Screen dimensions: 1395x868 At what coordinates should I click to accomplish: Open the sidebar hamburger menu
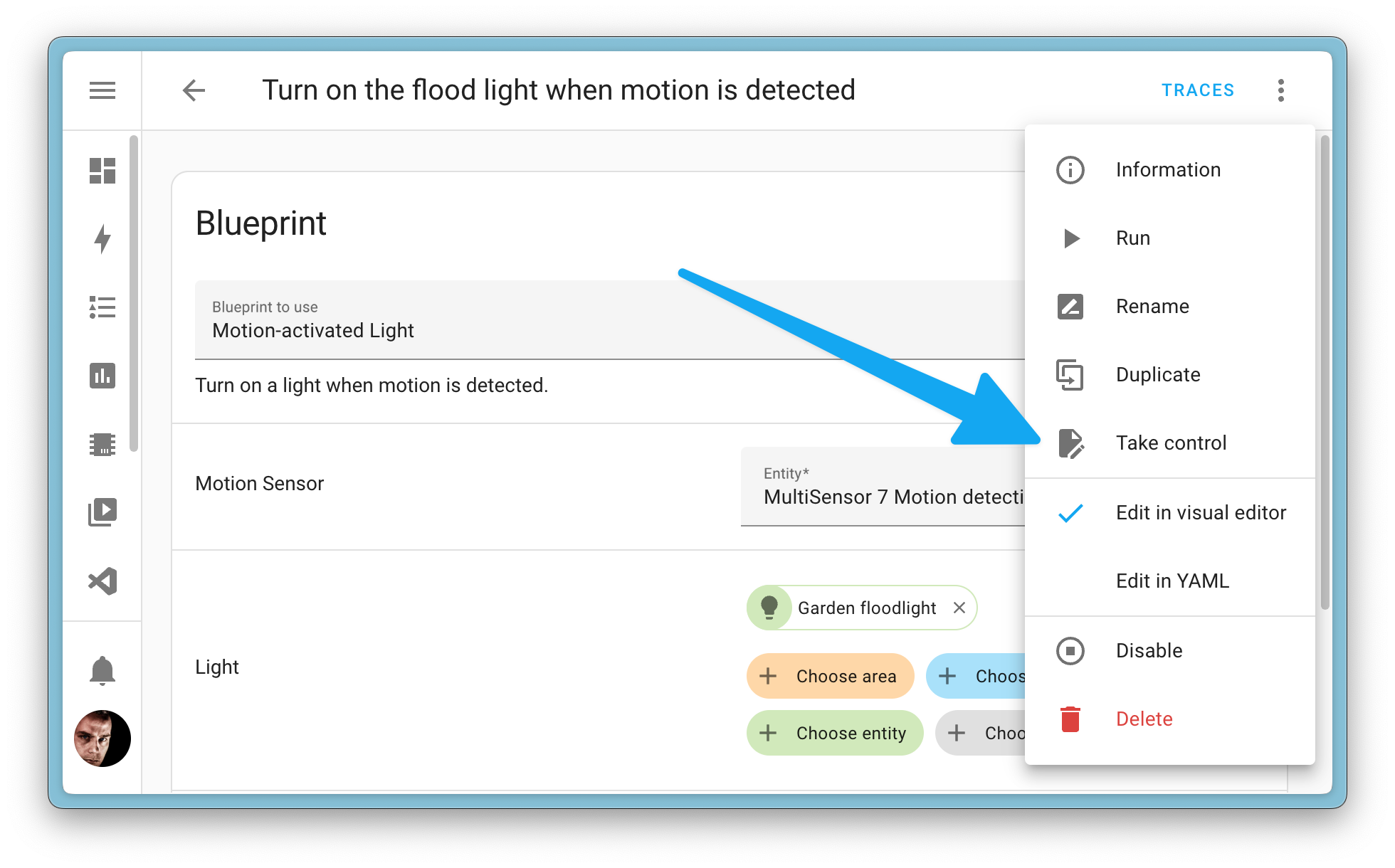click(x=102, y=90)
